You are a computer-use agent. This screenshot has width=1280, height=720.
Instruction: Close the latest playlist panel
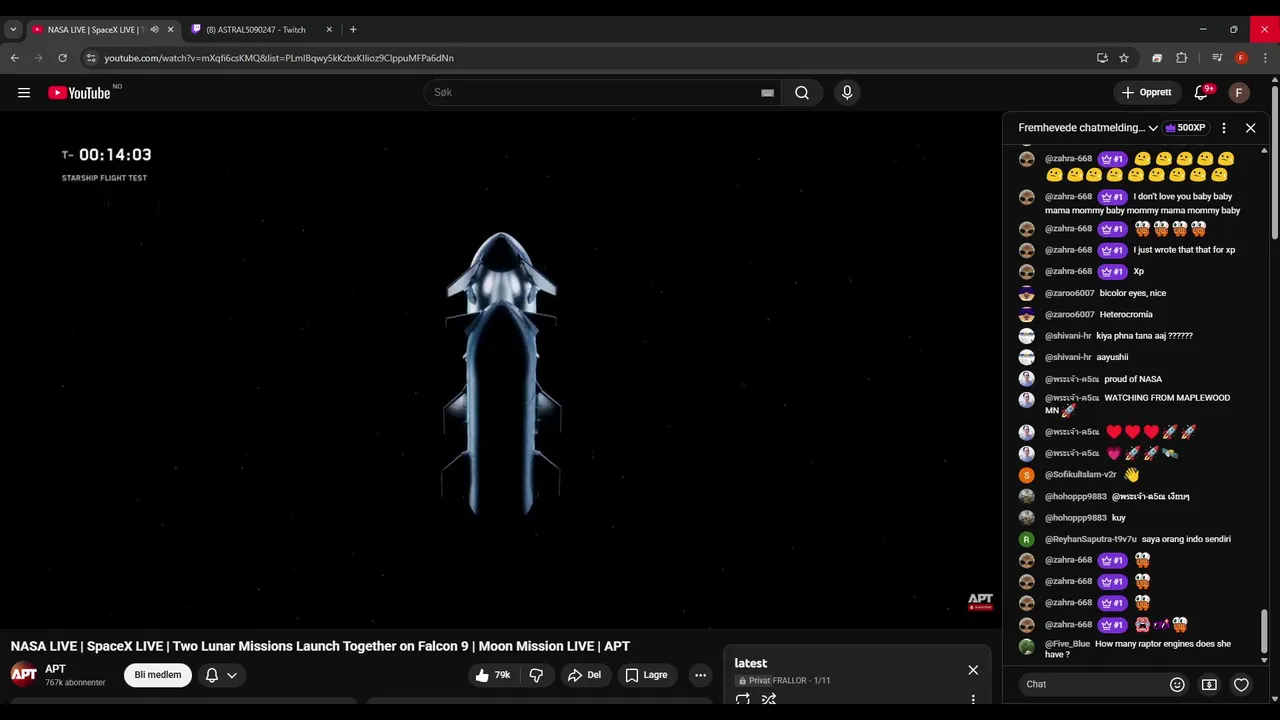coord(973,670)
